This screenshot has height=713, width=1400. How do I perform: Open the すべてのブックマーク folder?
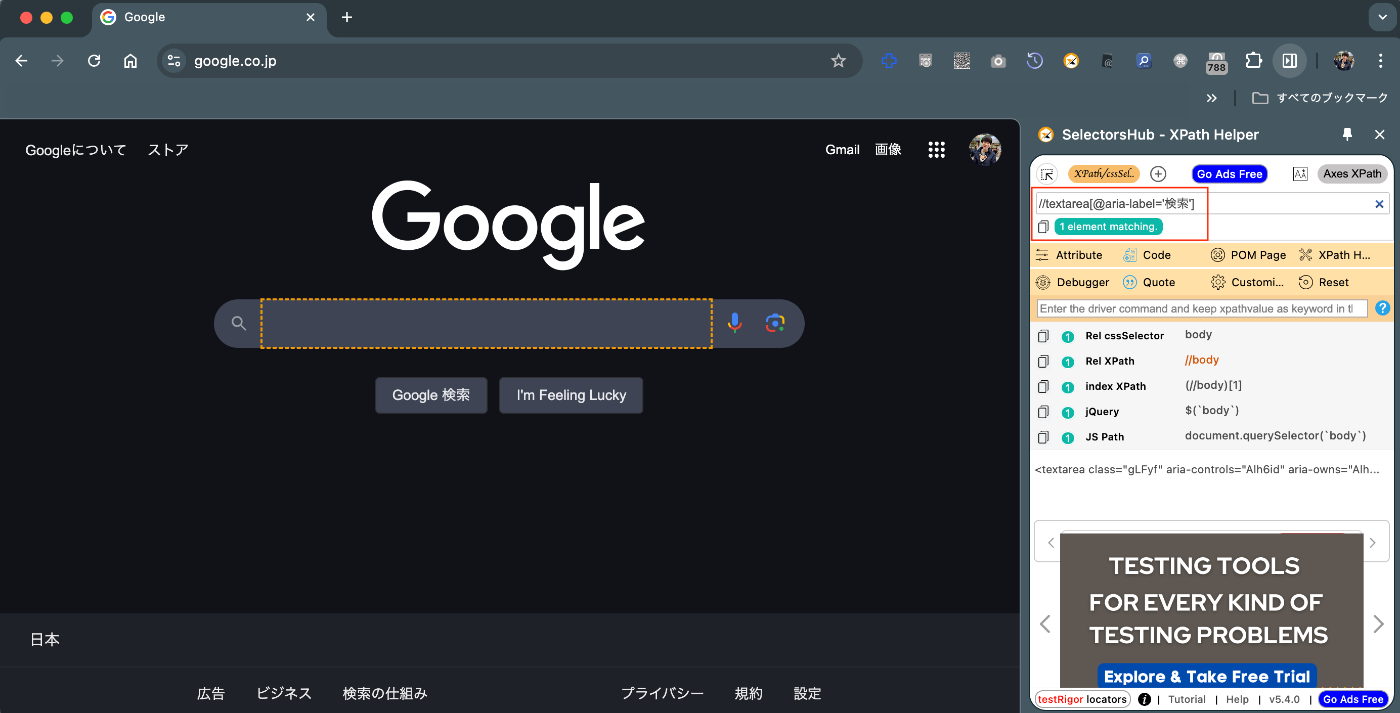[1320, 98]
